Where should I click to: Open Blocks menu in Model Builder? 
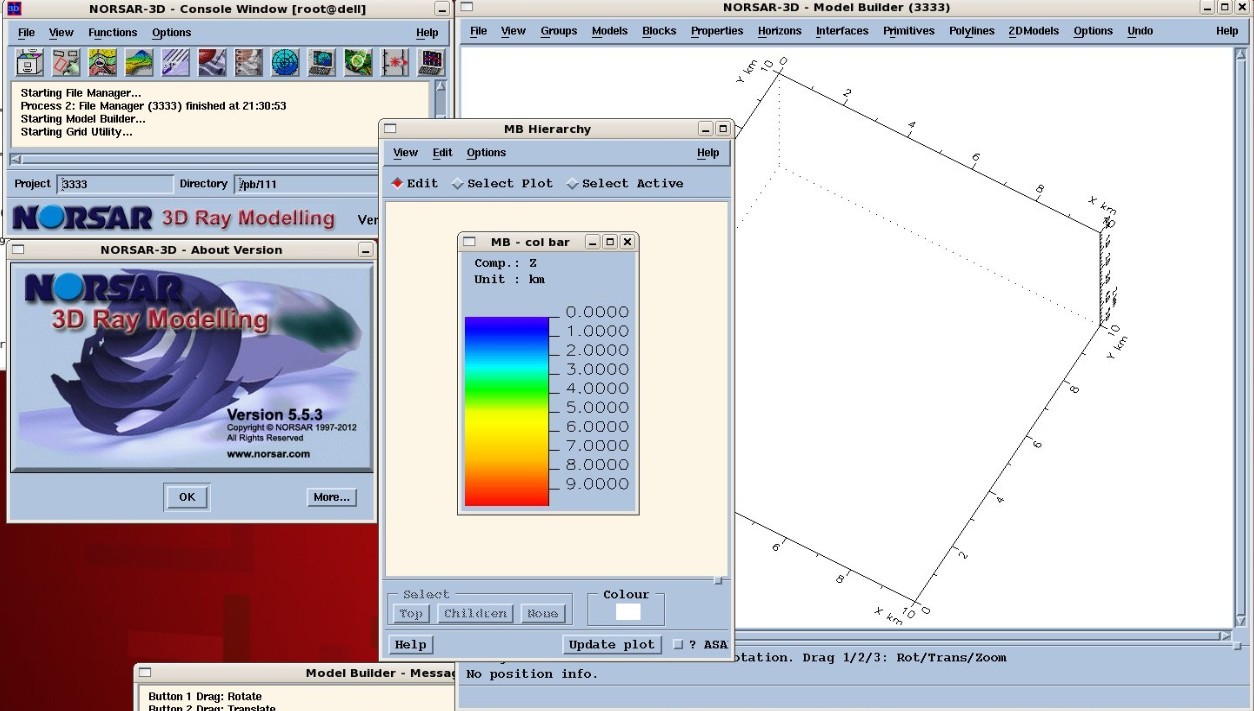click(x=659, y=31)
